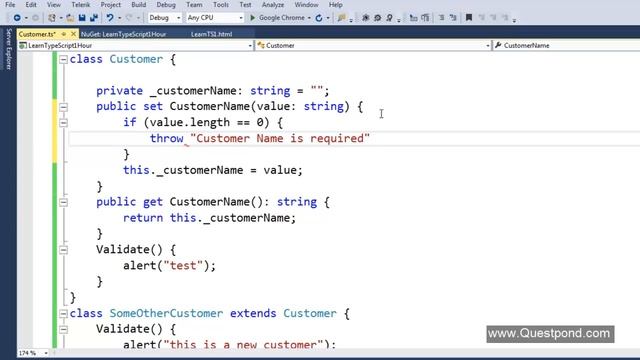640x360 pixels.
Task: Open the Server Explorer side panel
Action: 9,49
